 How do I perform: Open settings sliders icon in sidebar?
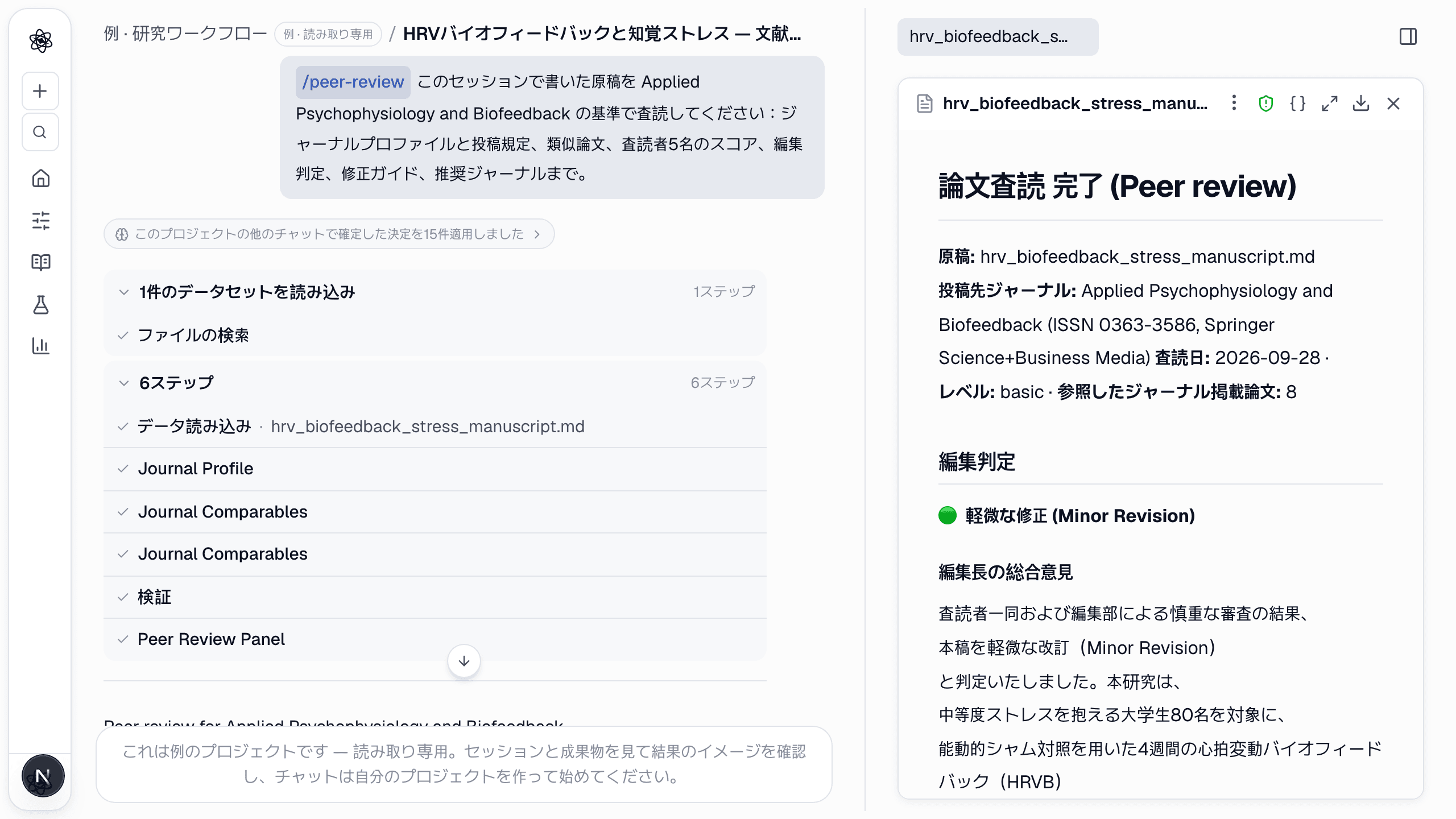click(40, 221)
